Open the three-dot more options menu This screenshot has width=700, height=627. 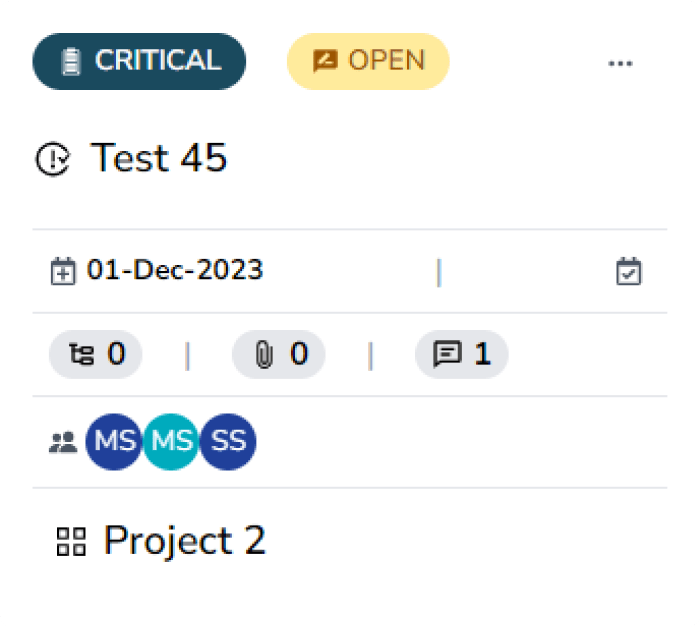[x=620, y=62]
